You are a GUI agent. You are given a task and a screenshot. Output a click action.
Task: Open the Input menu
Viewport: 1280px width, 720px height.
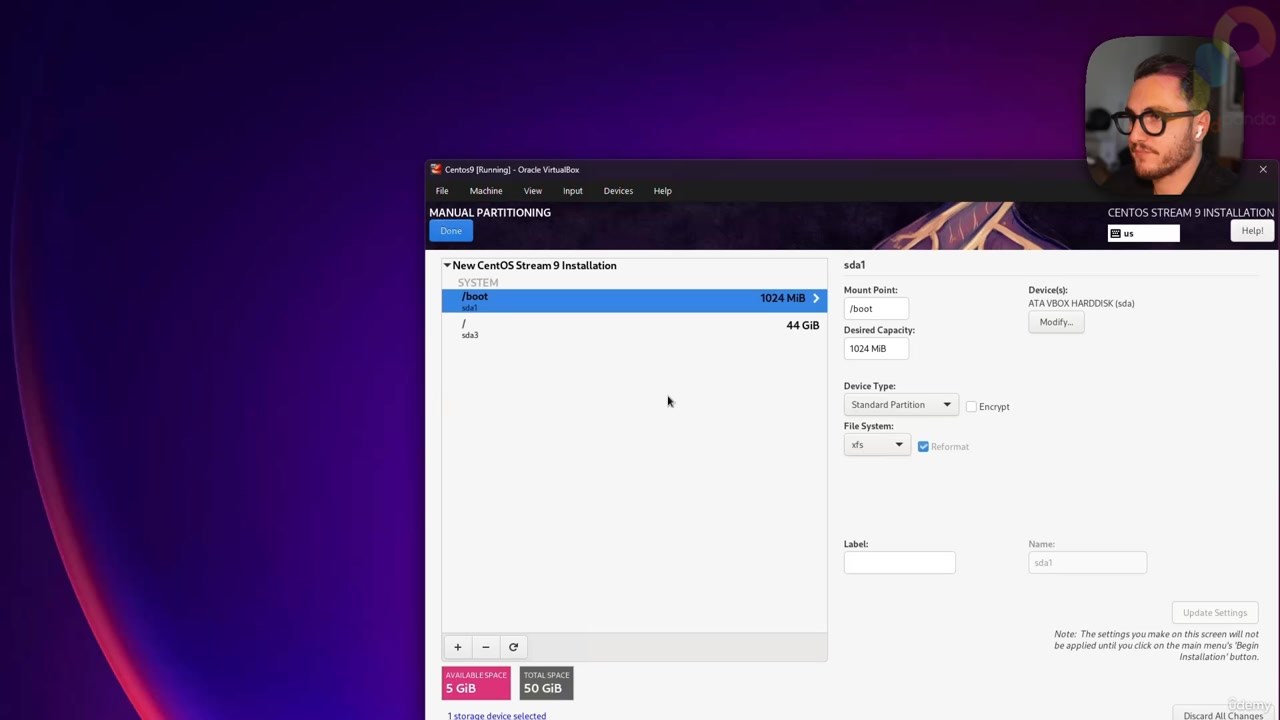tap(573, 191)
